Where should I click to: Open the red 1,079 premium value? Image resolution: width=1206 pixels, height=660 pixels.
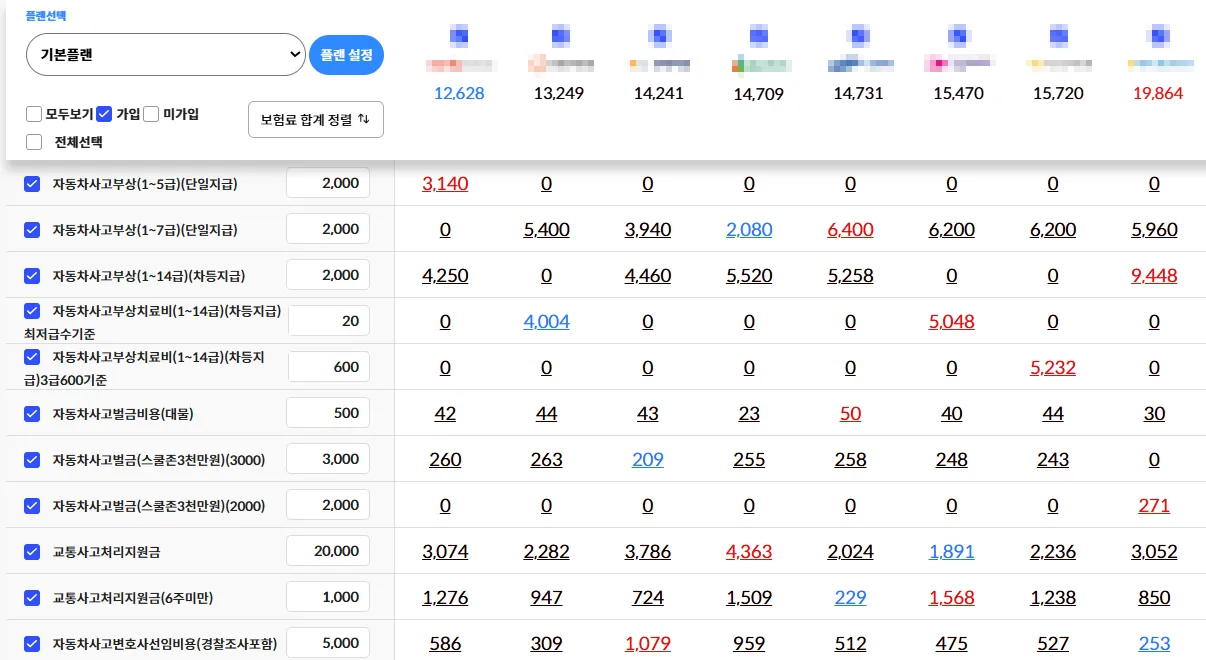coord(648,644)
